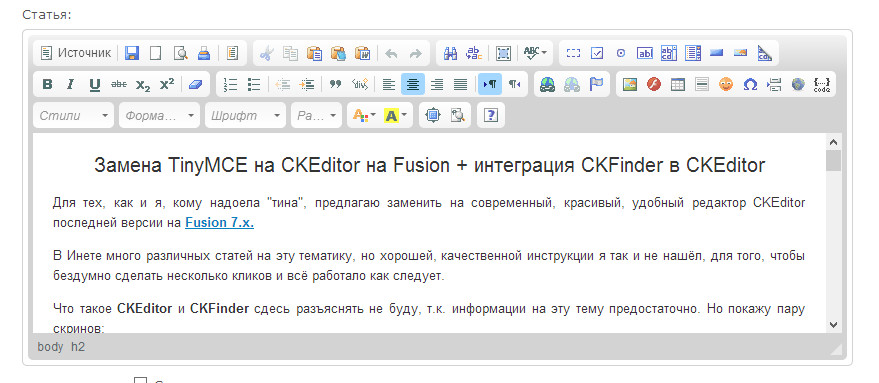Insert Page break icon
The height and width of the screenshot is (383, 879).
click(774, 84)
